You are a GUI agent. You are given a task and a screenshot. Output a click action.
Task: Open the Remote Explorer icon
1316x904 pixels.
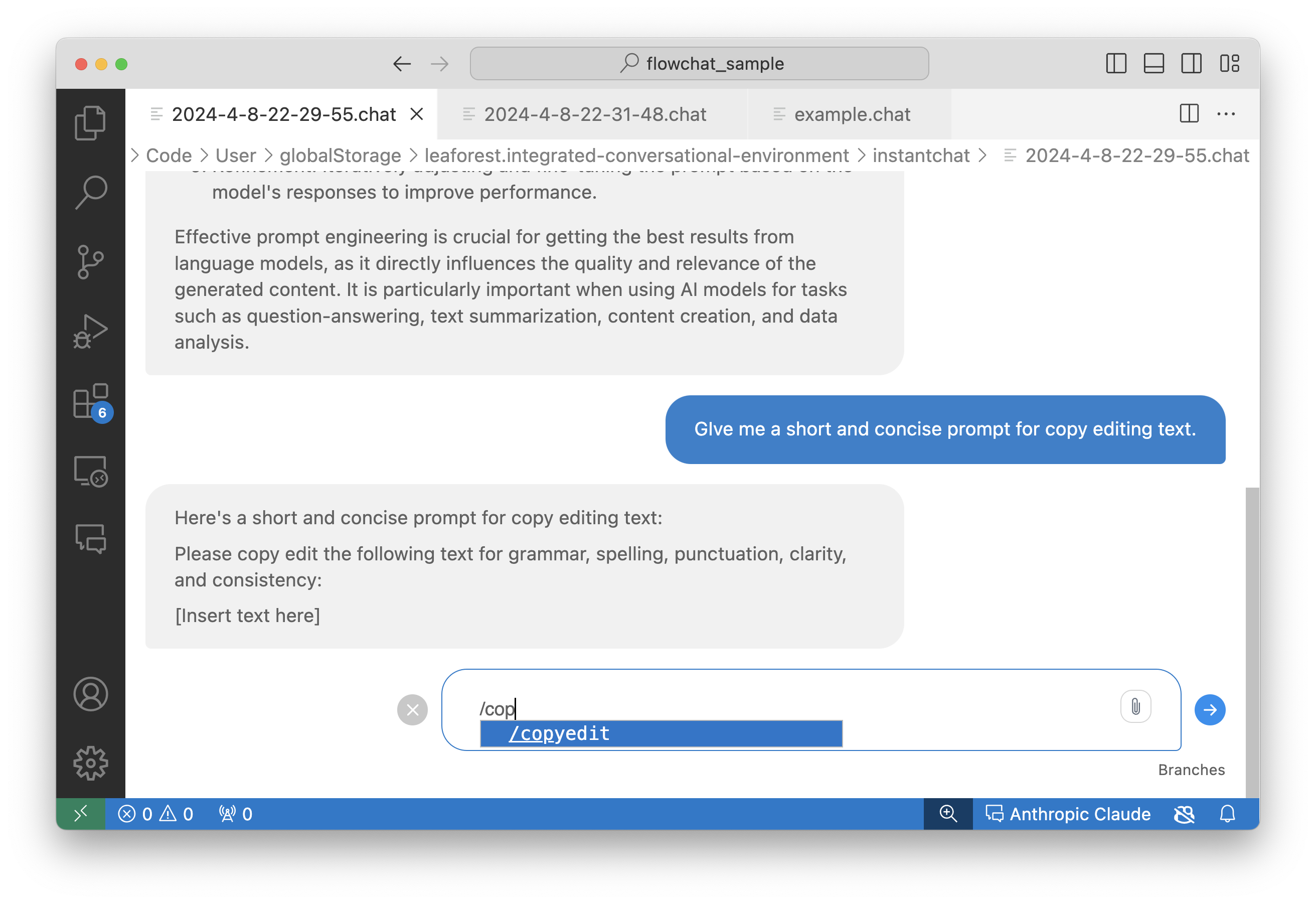(x=90, y=471)
